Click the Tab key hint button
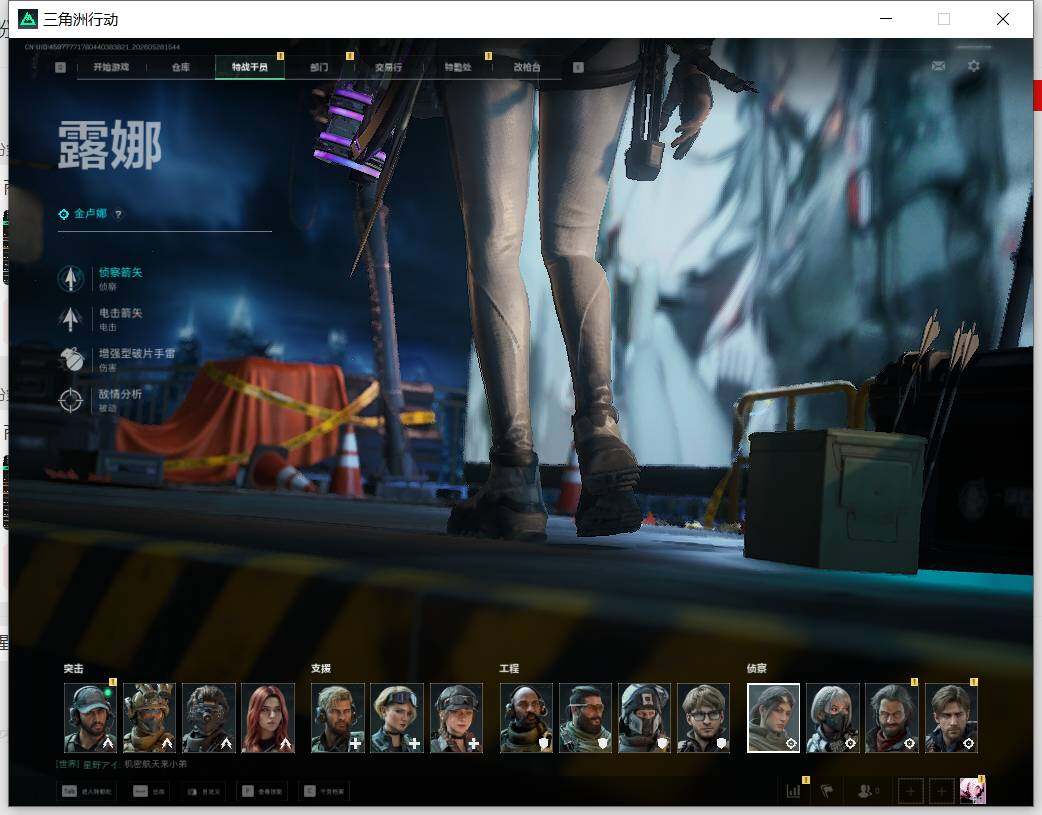The height and width of the screenshot is (815, 1042). pos(86,791)
